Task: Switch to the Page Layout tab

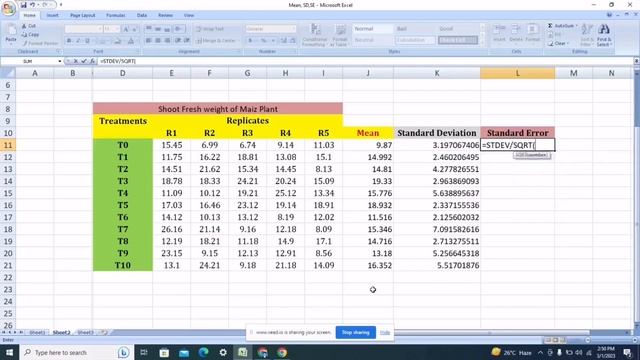Action: click(x=82, y=16)
